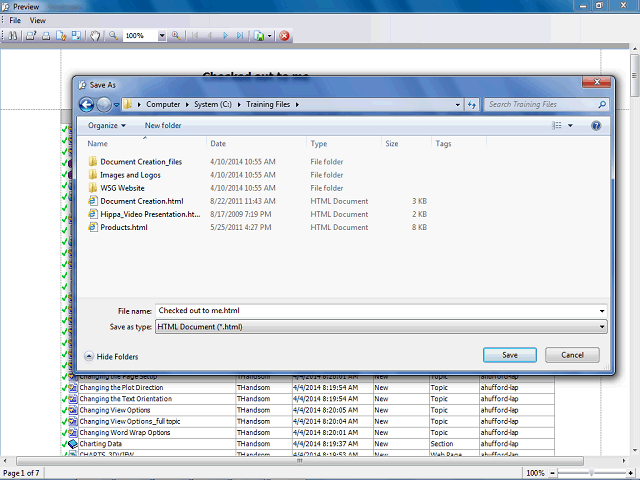
Task: Go to next page in Preview toolbar
Action: coord(225,36)
